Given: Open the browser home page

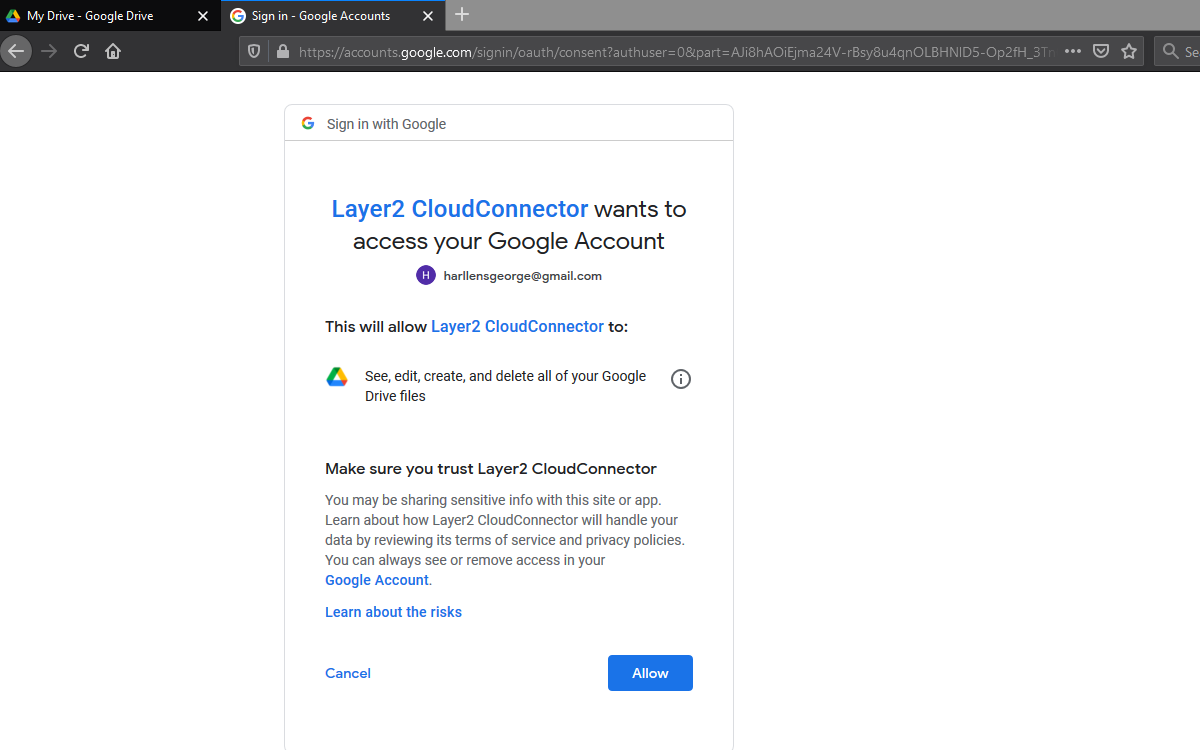Looking at the screenshot, I should pos(113,51).
